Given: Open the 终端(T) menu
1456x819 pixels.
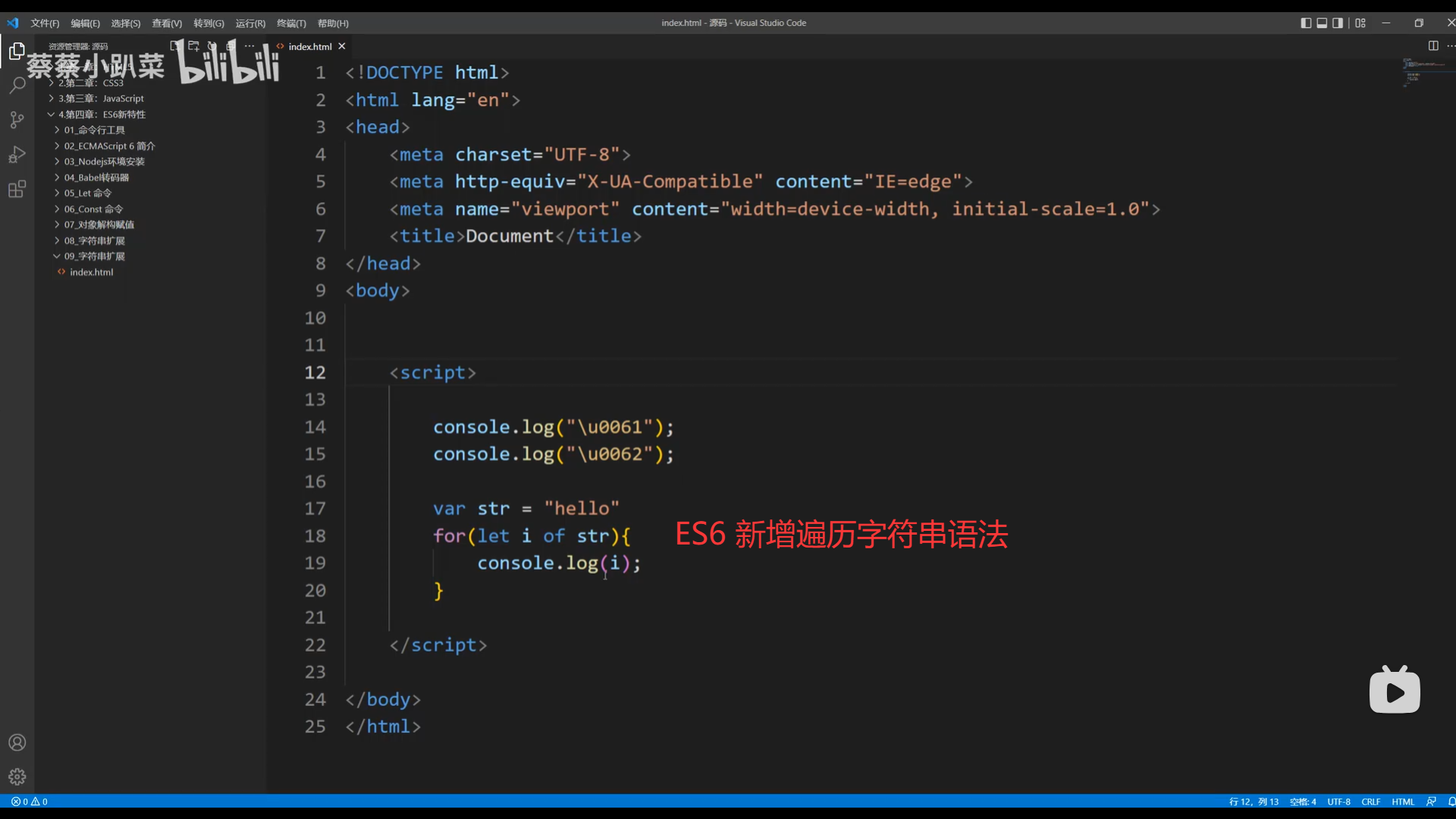Looking at the screenshot, I should click(291, 24).
